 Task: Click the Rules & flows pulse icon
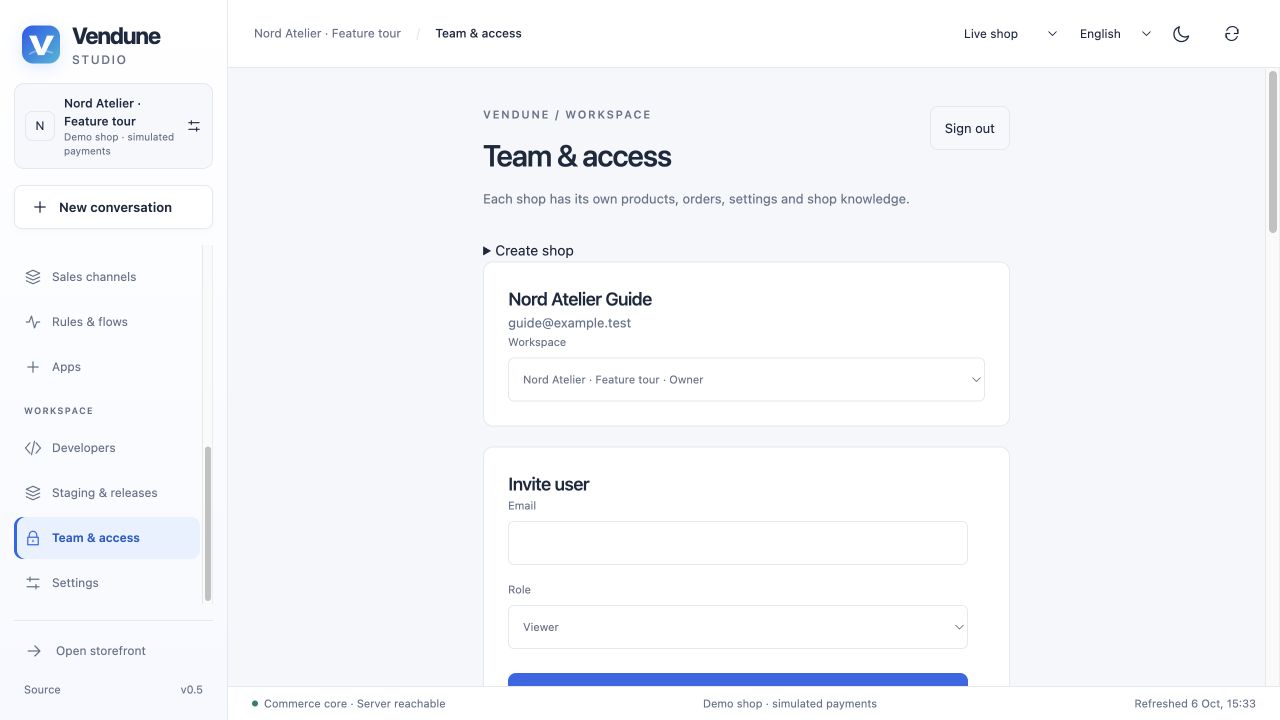pyautogui.click(x=33, y=322)
